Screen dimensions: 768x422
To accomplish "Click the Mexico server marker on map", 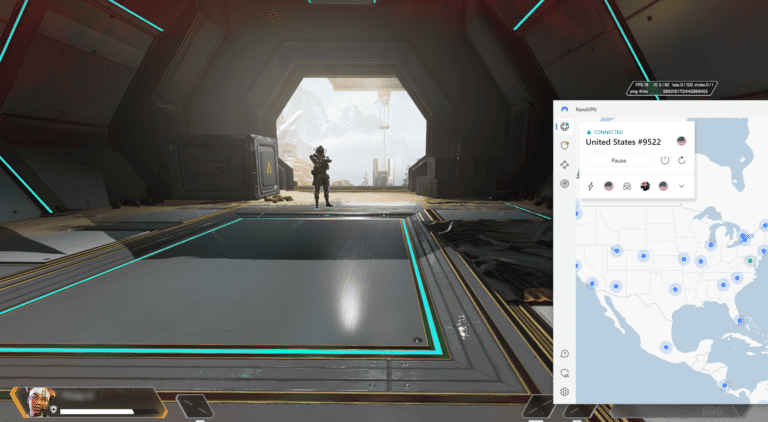I will [x=666, y=348].
